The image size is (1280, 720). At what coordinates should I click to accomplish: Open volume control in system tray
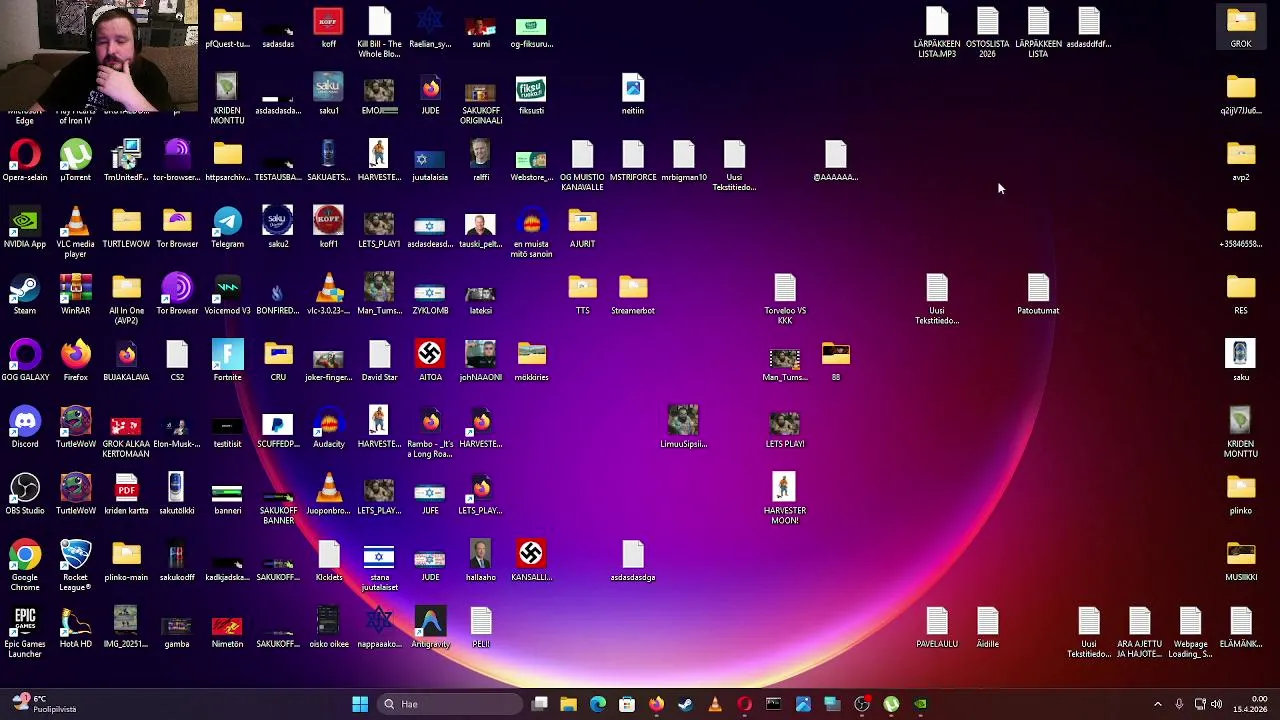click(x=1217, y=704)
